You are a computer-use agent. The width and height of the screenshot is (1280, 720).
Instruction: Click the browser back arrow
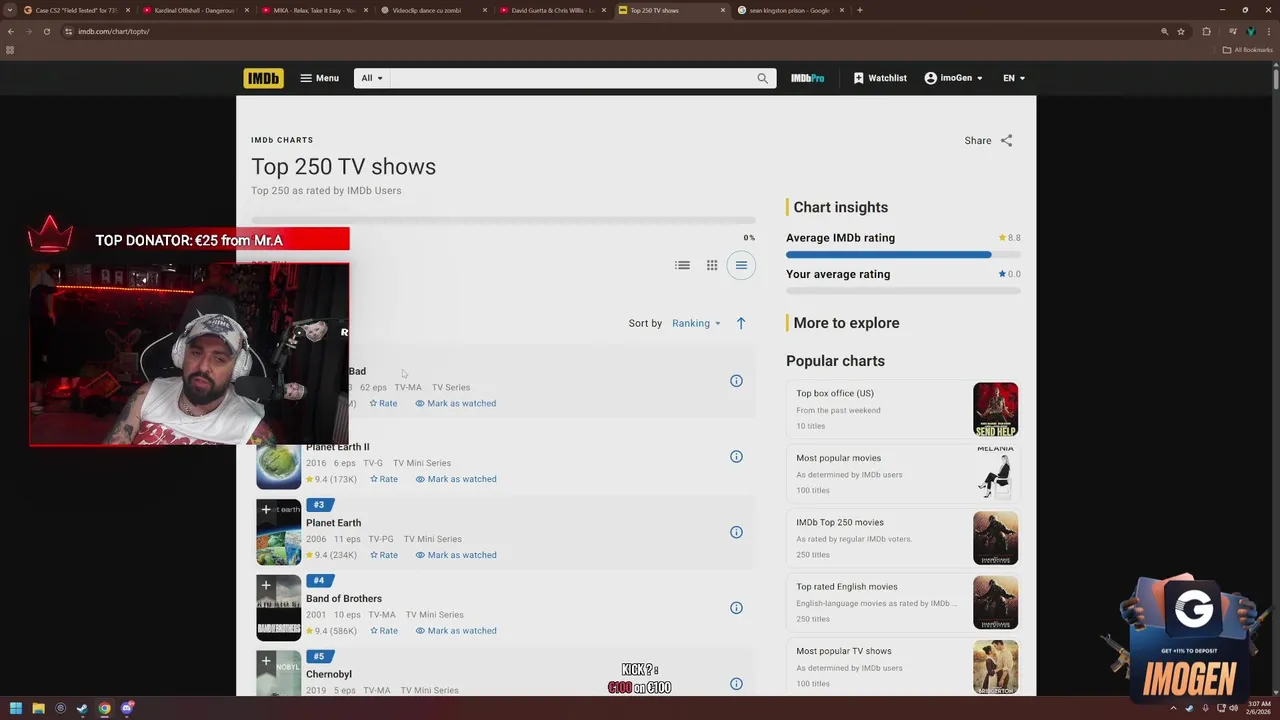[10, 31]
